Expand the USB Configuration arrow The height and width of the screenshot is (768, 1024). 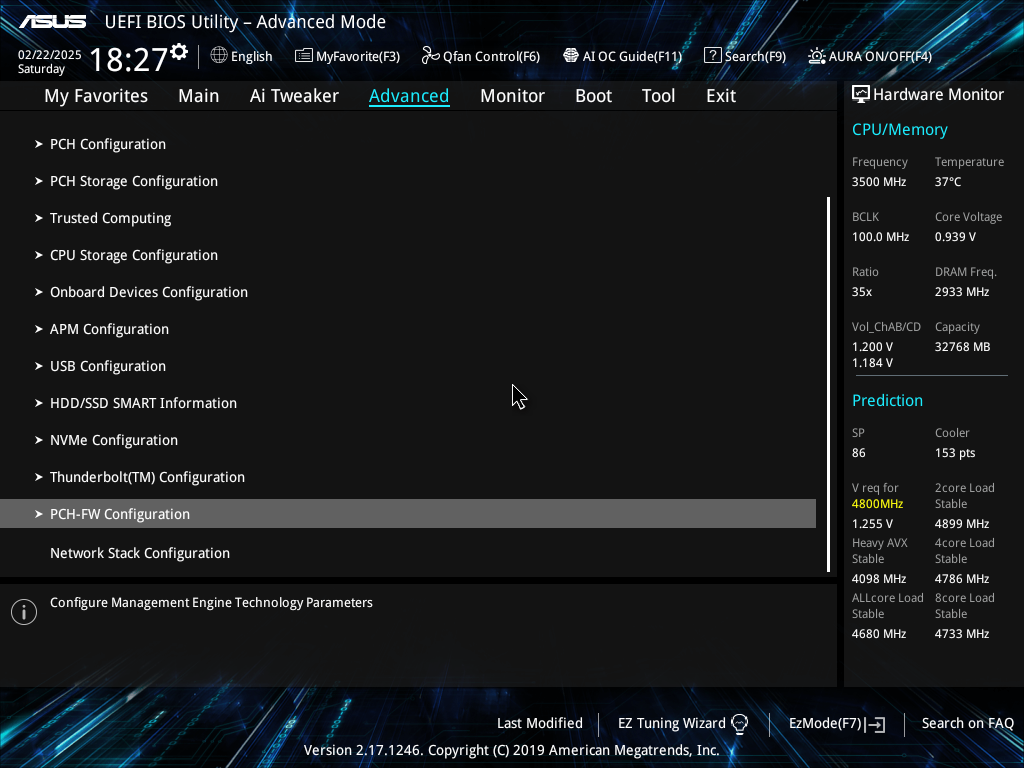point(39,366)
